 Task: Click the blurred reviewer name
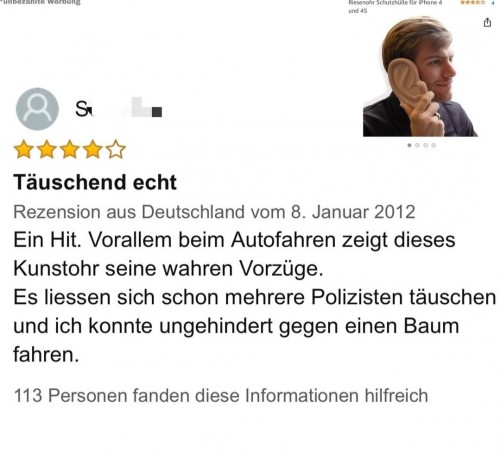[x=119, y=108]
